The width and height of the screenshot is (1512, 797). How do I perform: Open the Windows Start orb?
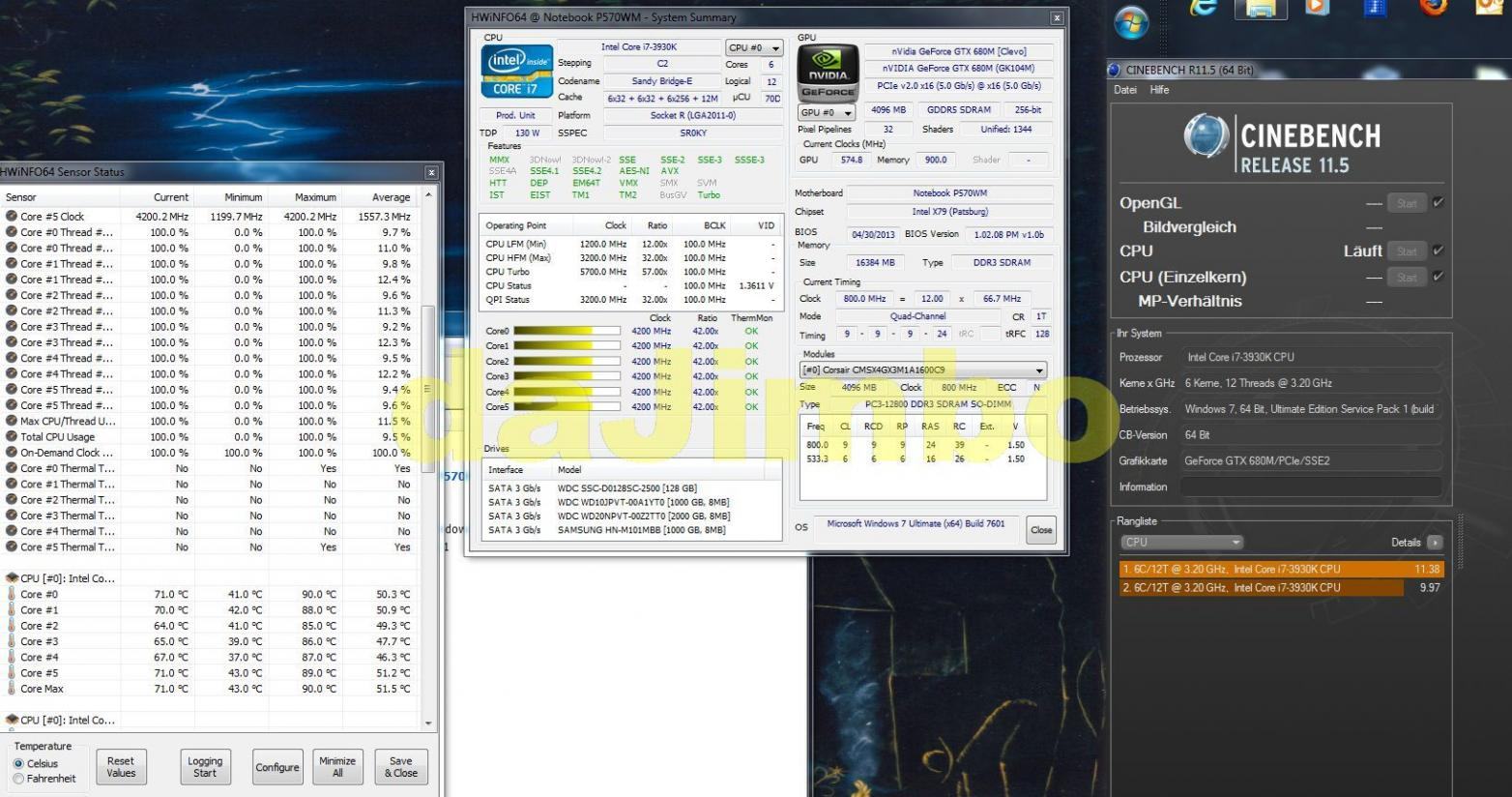(1131, 21)
